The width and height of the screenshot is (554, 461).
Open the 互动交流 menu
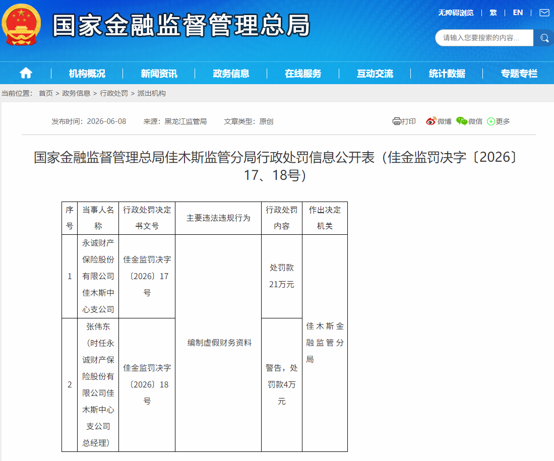375,73
